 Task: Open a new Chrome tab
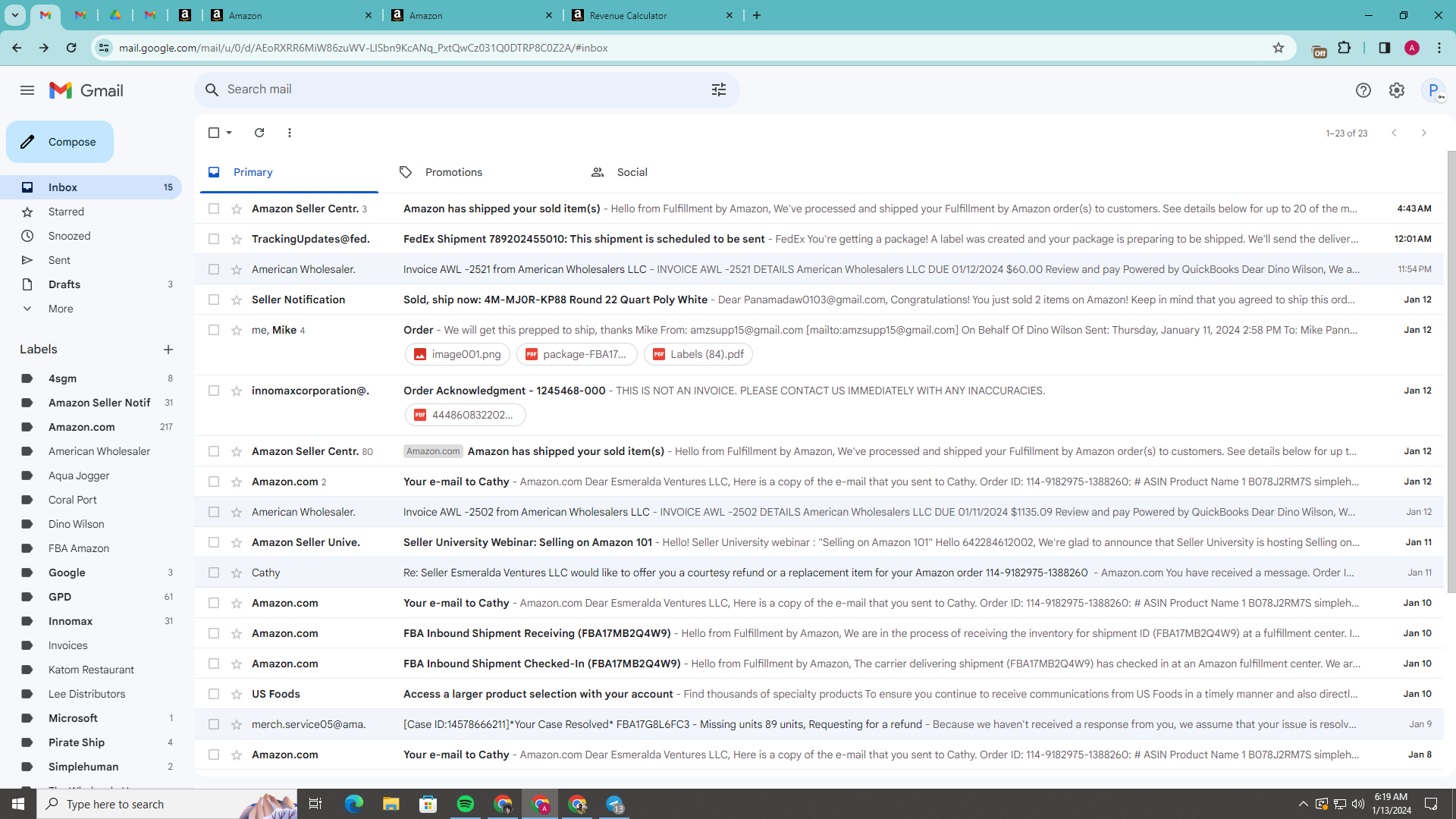[757, 15]
